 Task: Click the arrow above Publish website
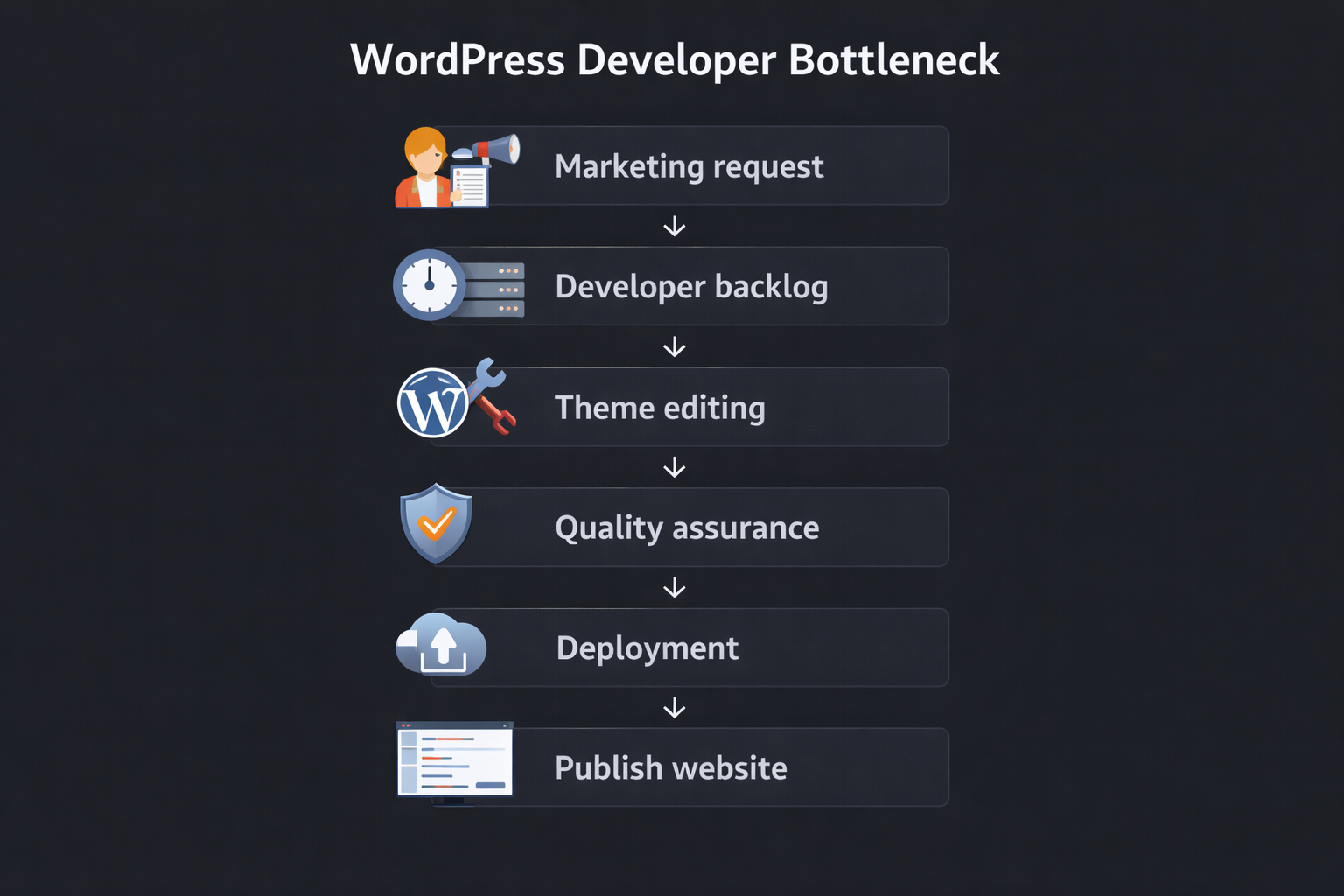click(674, 707)
